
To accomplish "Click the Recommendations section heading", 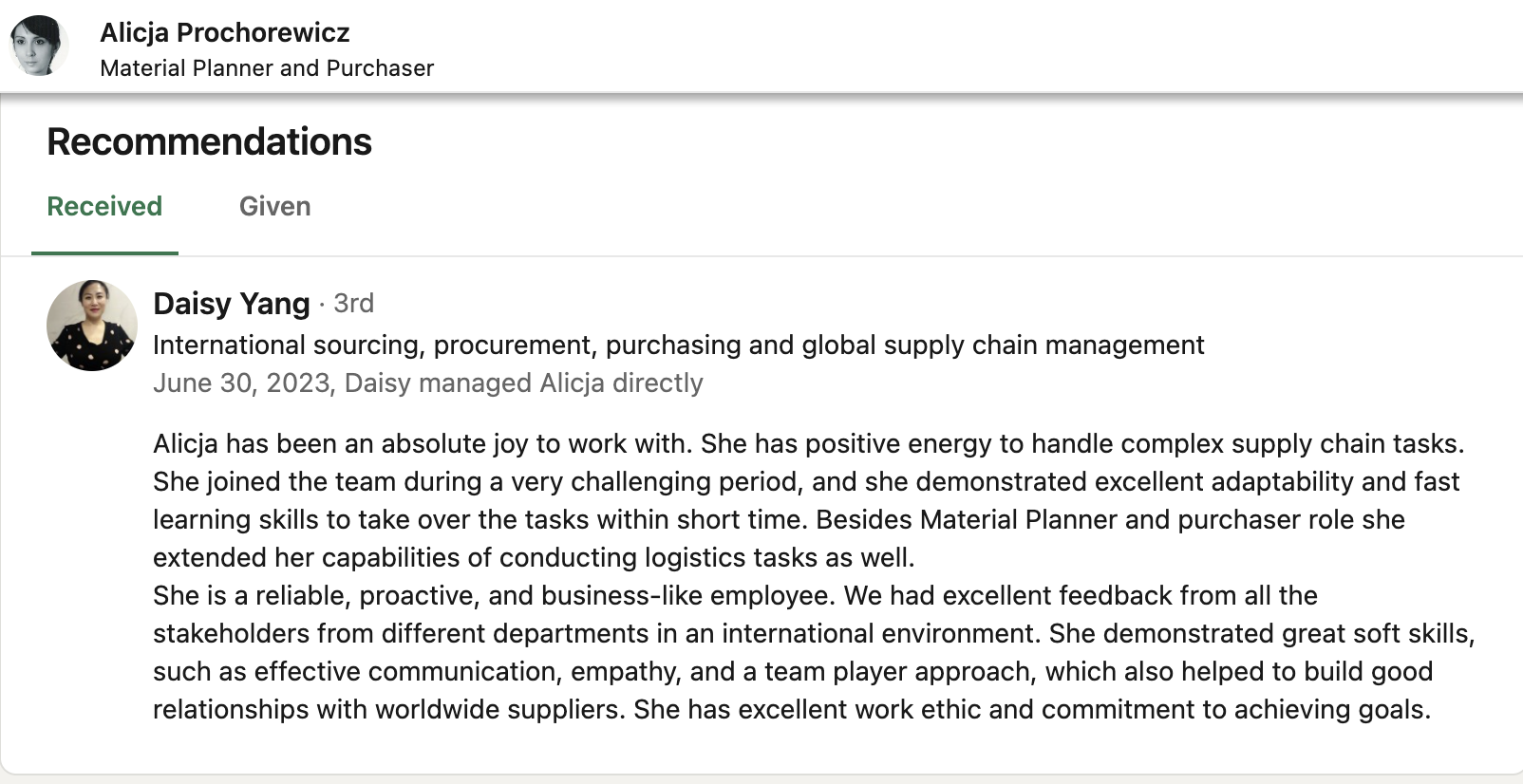I will pos(209,141).
